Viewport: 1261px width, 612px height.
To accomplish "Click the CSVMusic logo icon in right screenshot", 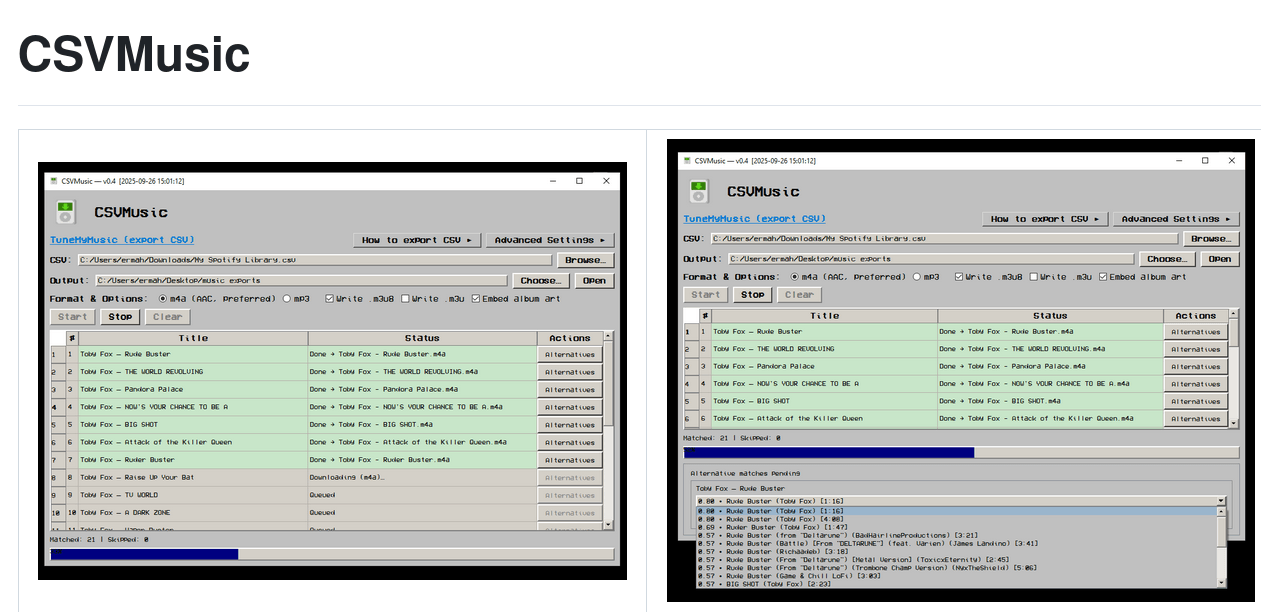I will [x=698, y=190].
